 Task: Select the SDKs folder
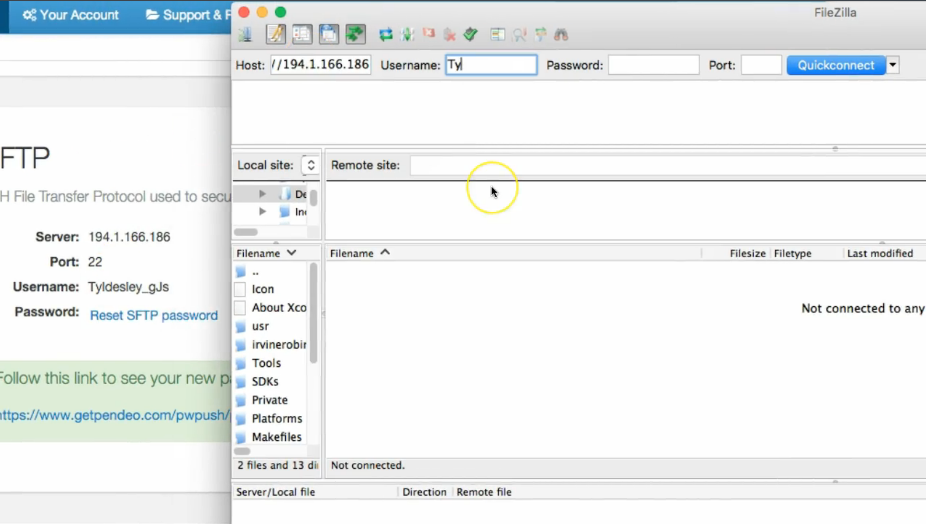point(265,382)
